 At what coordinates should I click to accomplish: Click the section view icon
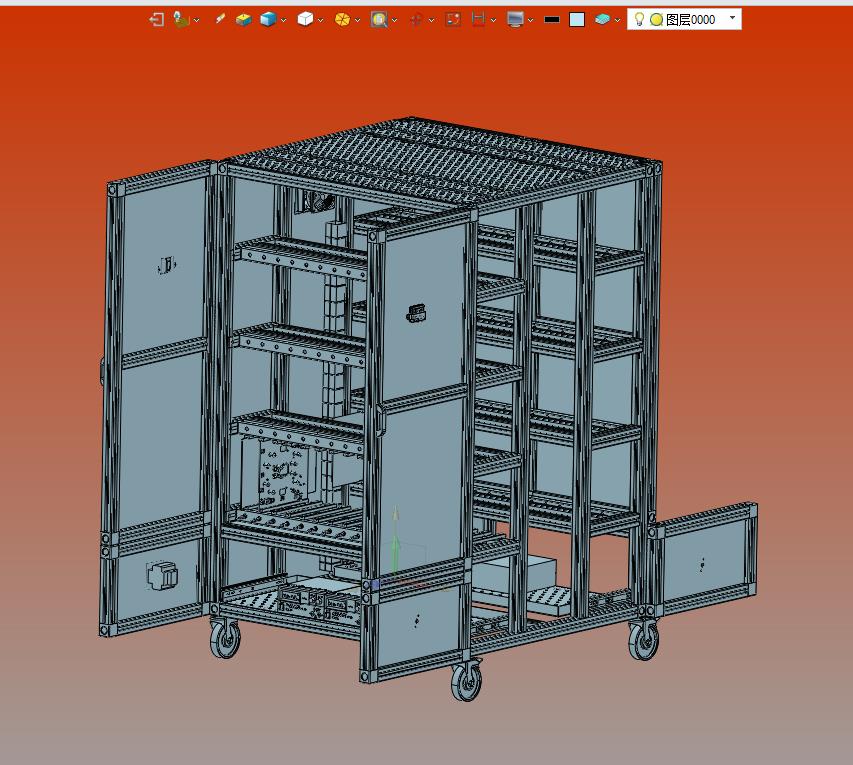pyautogui.click(x=478, y=19)
